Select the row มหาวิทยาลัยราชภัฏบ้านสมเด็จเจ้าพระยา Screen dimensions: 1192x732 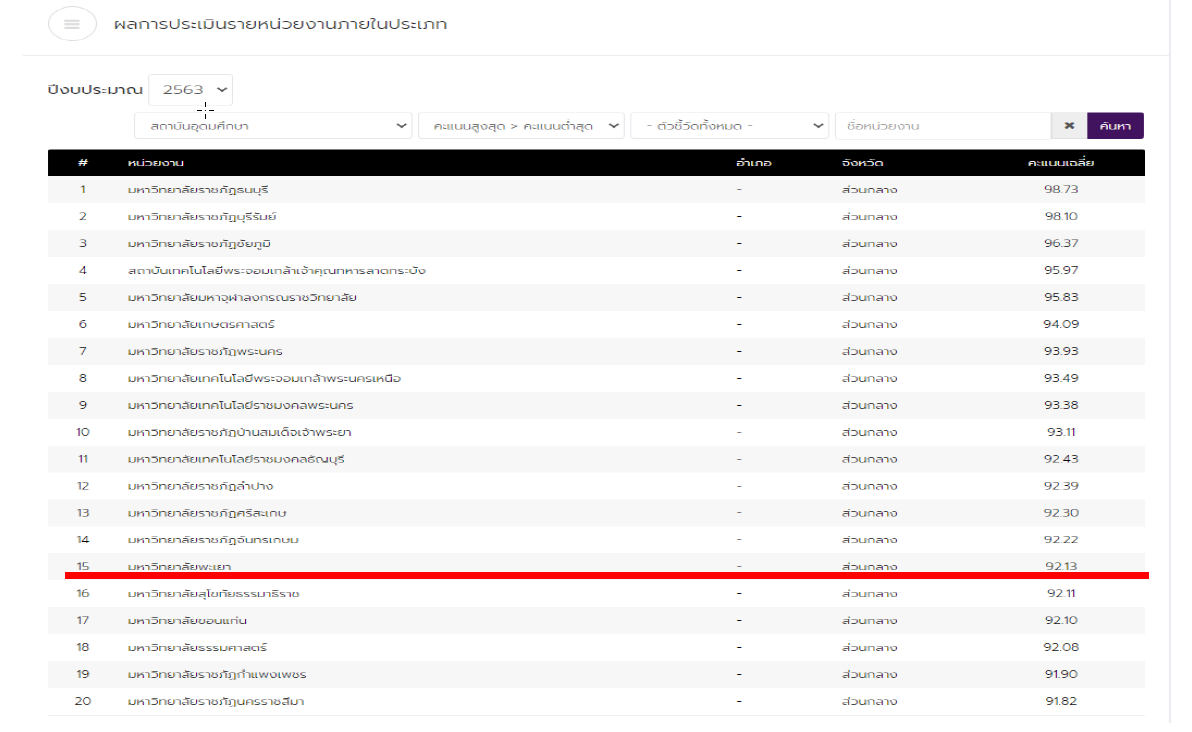(596, 433)
